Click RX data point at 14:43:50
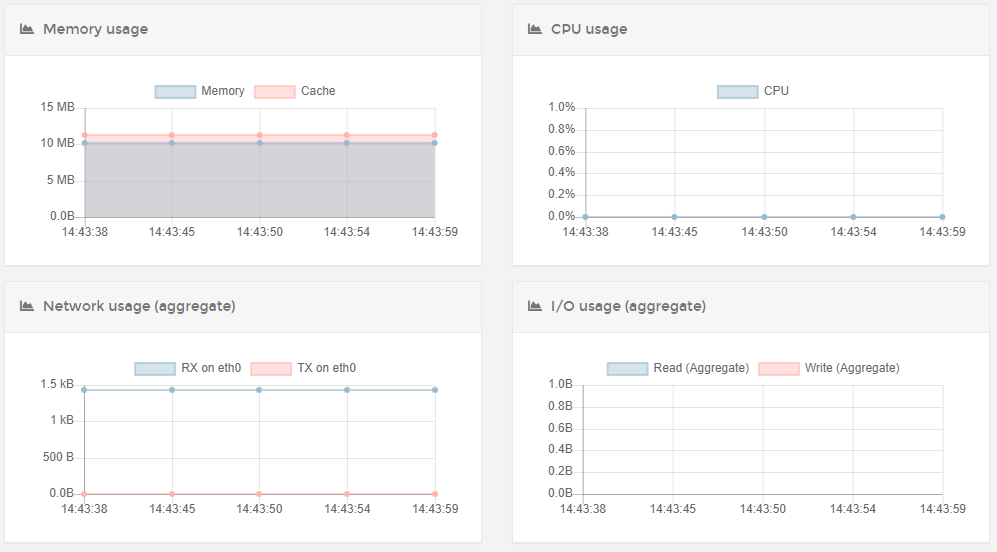Viewport: 997px width, 552px height. coord(259,390)
